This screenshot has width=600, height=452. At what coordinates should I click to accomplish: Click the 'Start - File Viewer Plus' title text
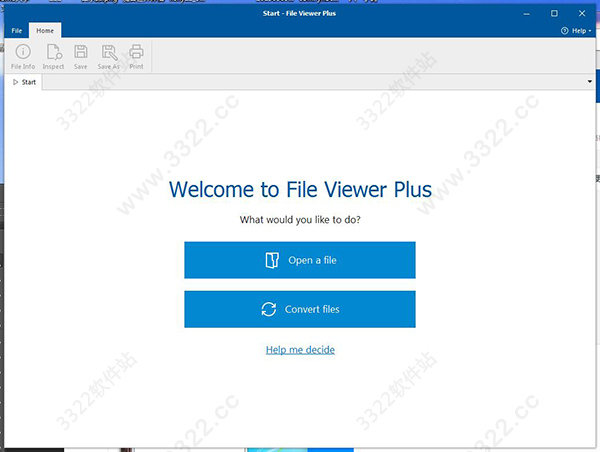point(299,13)
